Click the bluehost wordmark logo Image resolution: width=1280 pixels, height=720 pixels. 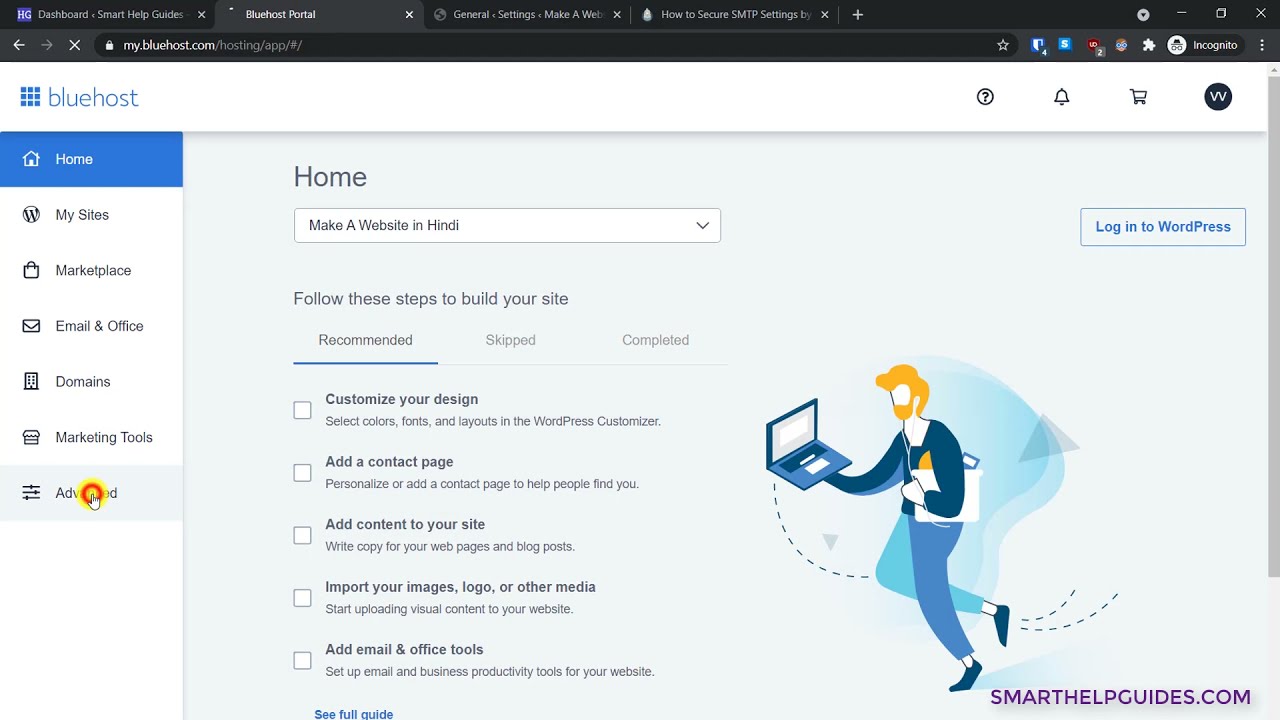93,98
